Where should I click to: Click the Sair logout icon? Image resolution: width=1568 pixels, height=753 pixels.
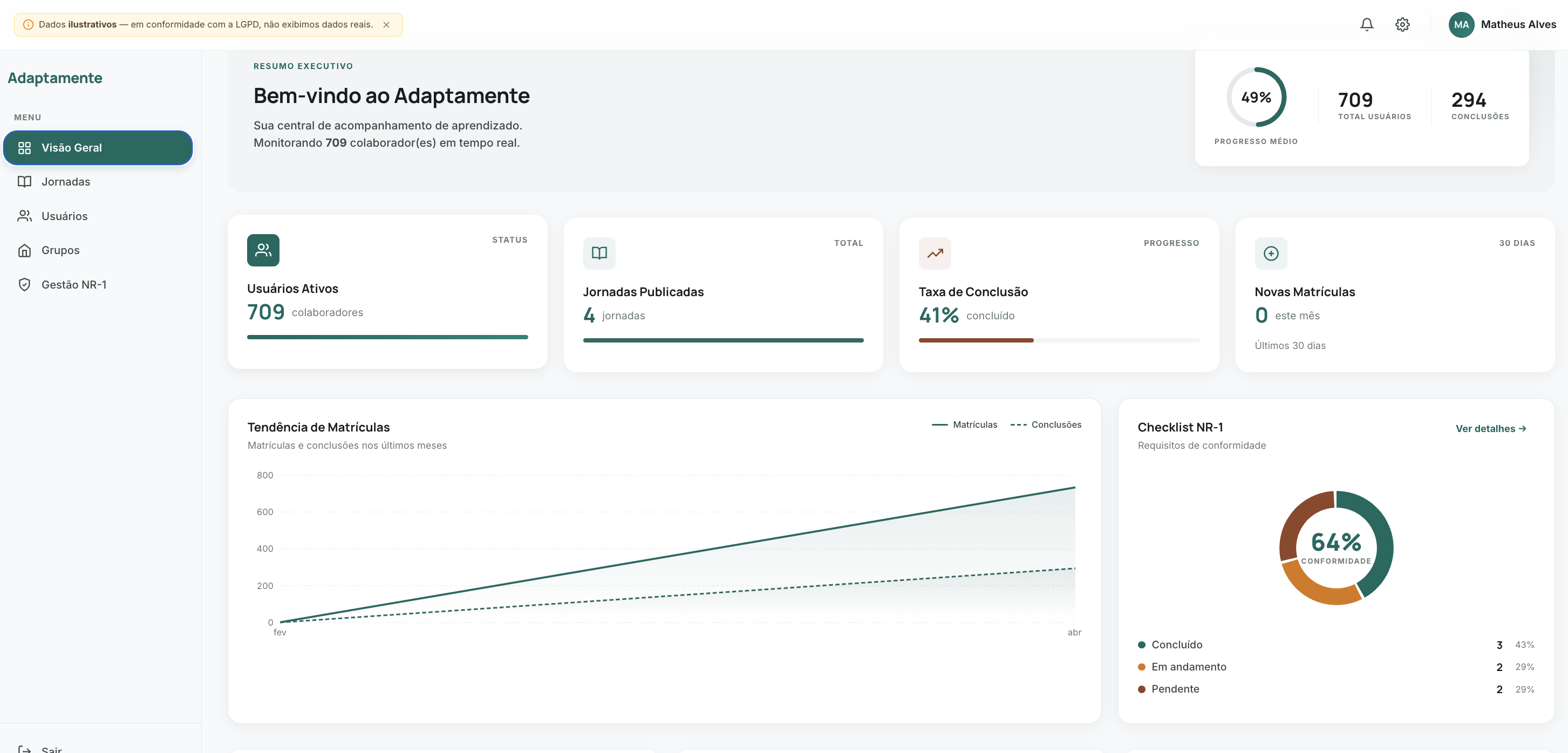(x=24, y=749)
